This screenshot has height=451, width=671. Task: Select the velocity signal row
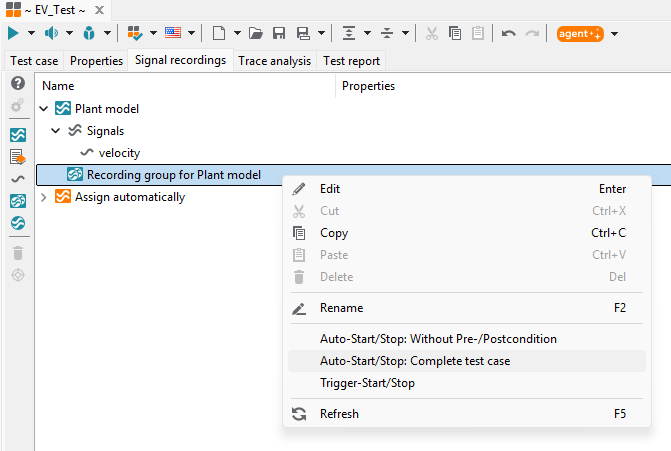click(x=119, y=153)
